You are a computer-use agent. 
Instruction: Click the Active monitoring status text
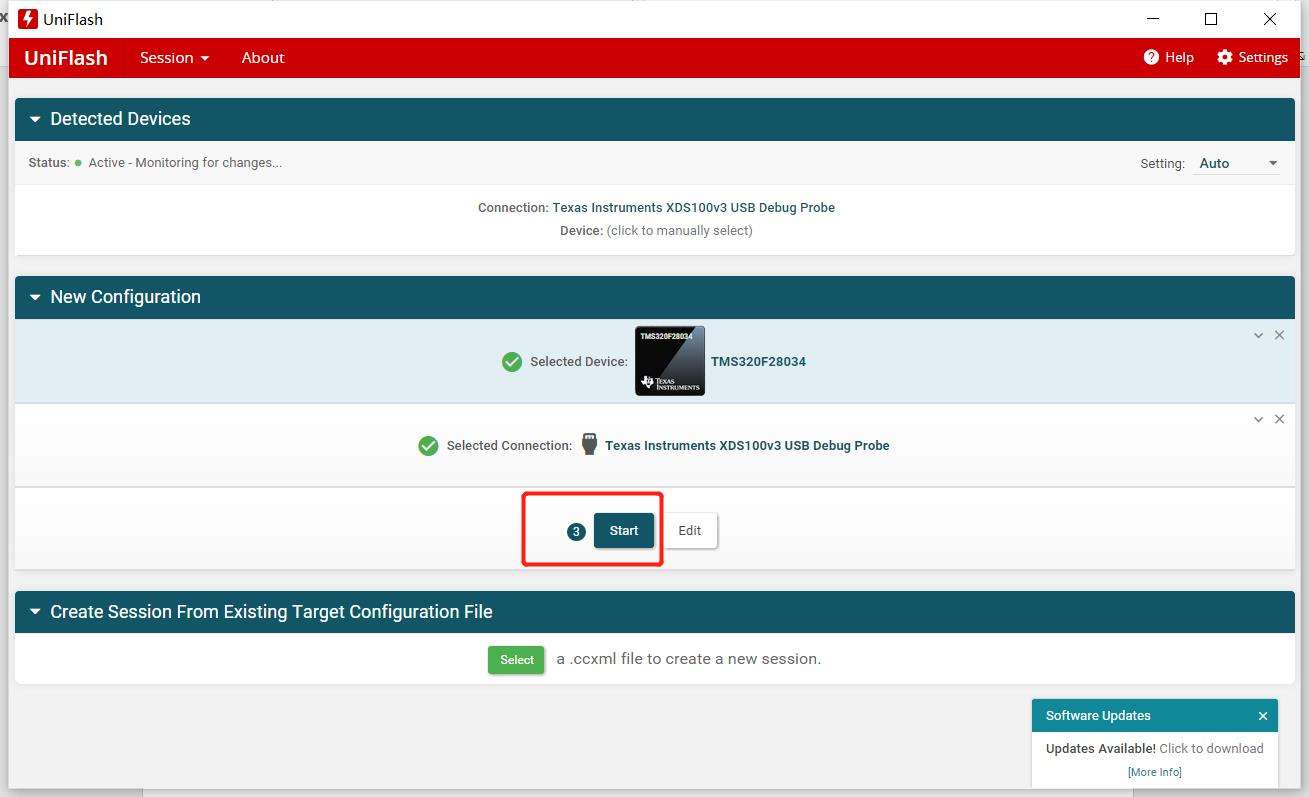point(185,162)
